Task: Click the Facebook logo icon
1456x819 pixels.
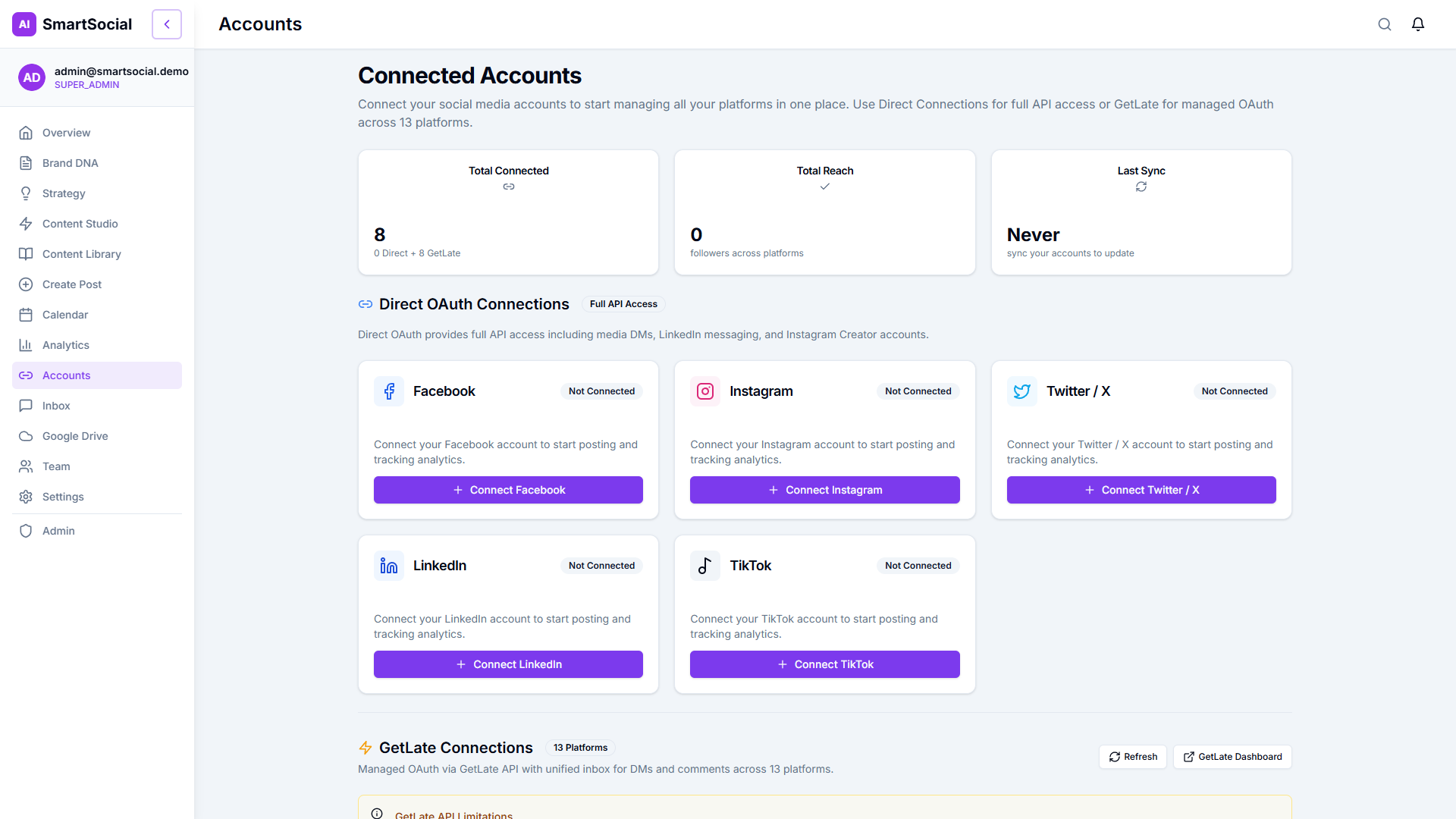Action: coord(389,391)
